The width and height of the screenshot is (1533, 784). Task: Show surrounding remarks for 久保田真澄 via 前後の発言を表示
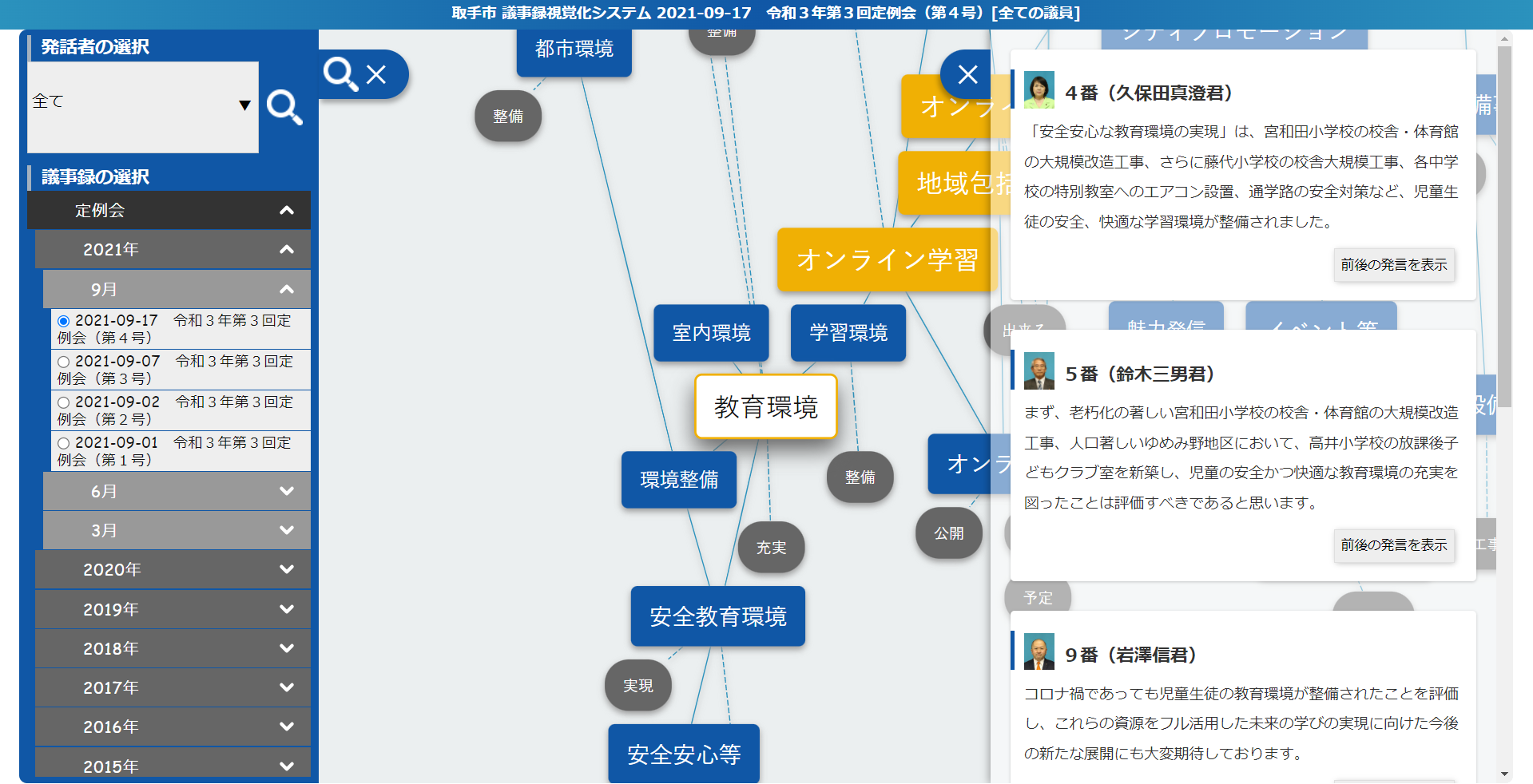coord(1394,264)
